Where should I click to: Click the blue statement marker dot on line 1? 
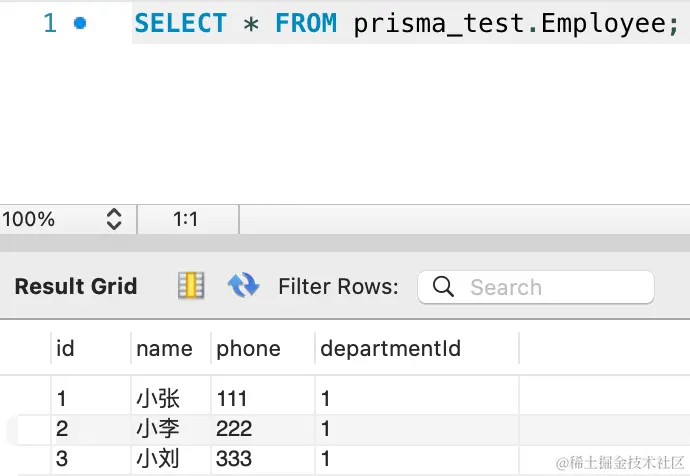click(80, 22)
